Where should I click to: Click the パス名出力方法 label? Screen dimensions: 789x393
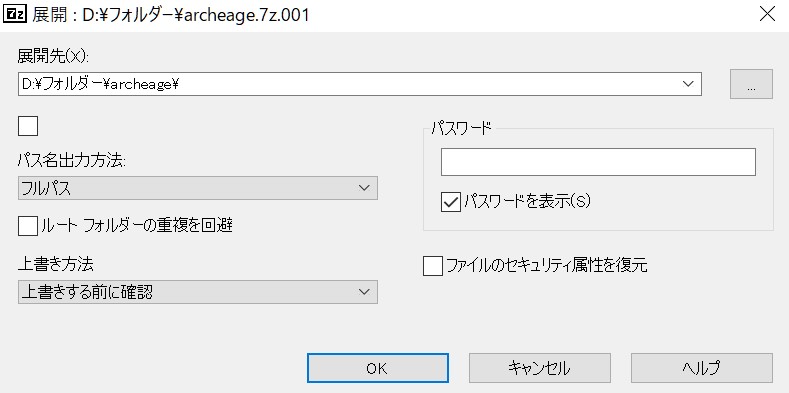tap(72, 161)
